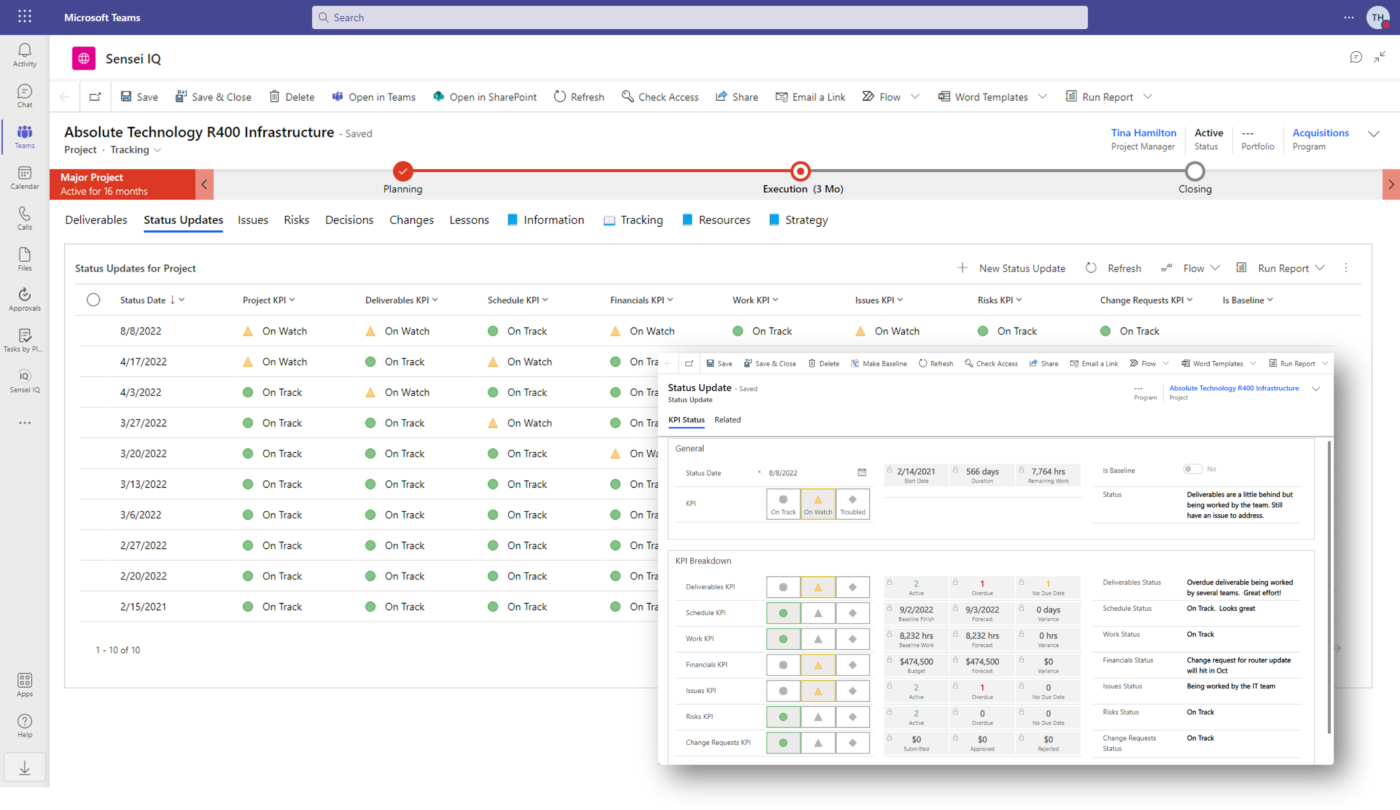Switch to the Lessons tab
Image resolution: width=1400 pixels, height=810 pixels.
click(469, 220)
